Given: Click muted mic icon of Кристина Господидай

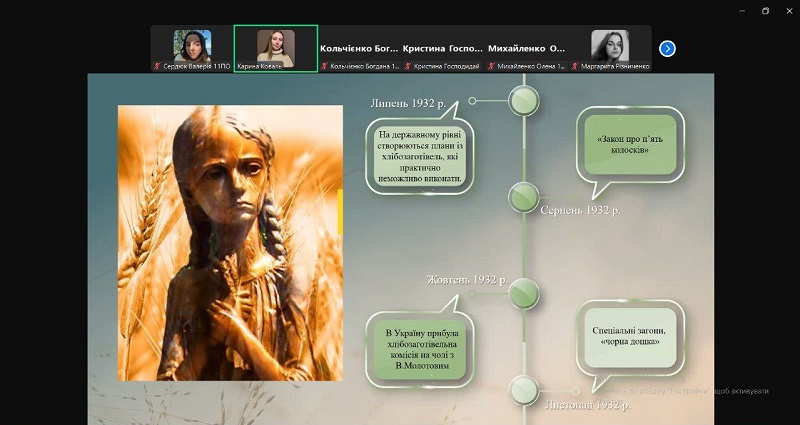Looking at the screenshot, I should point(408,66).
